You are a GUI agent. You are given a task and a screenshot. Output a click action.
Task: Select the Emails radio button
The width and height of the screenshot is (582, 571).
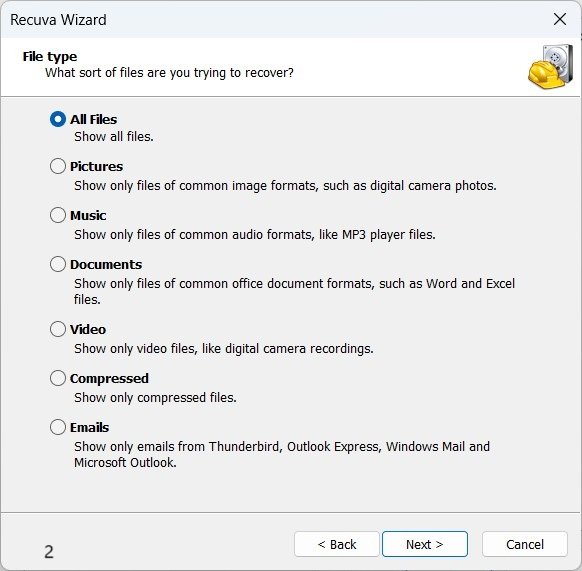58,427
